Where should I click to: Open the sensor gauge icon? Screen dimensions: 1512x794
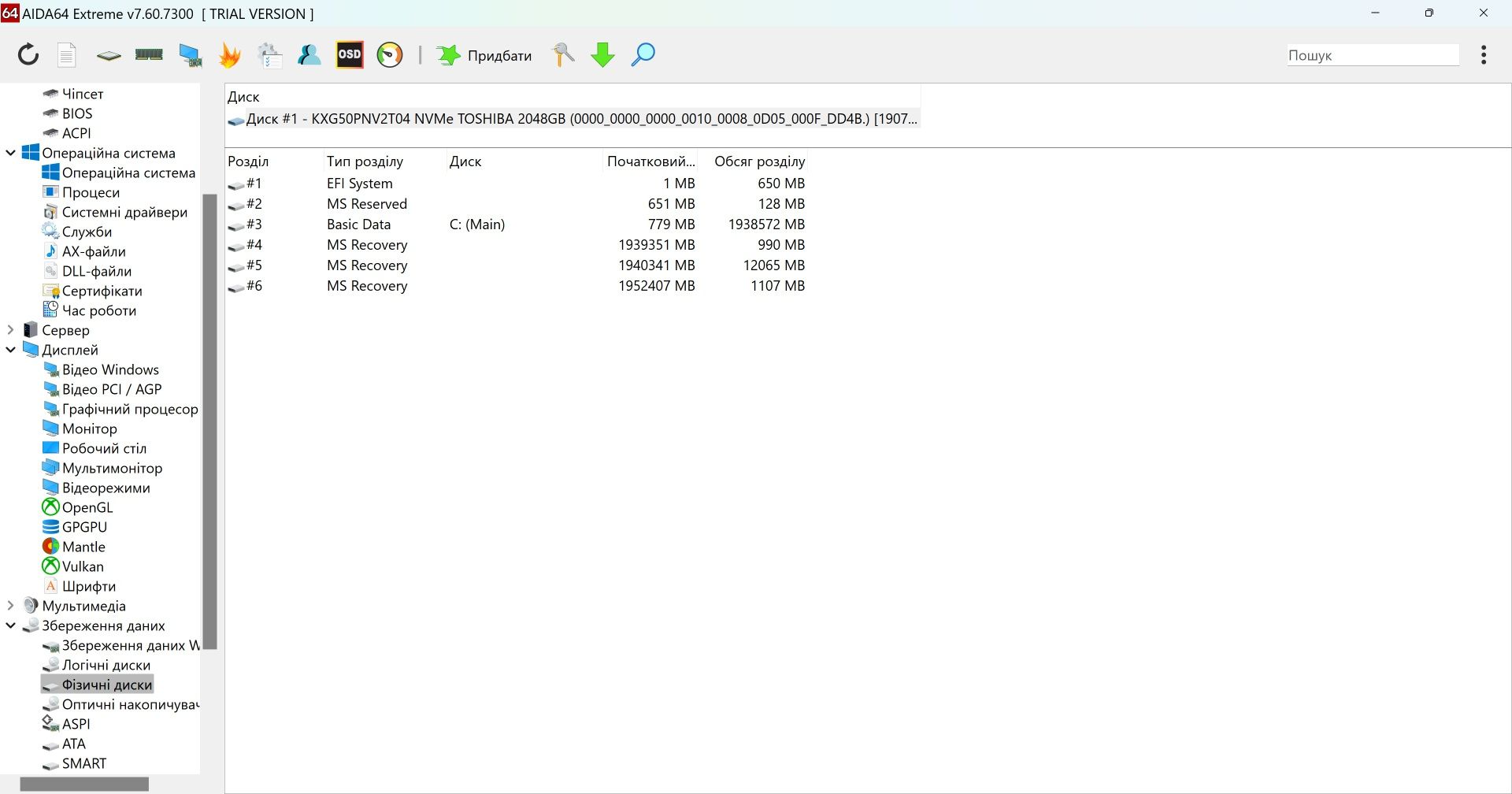pos(390,55)
